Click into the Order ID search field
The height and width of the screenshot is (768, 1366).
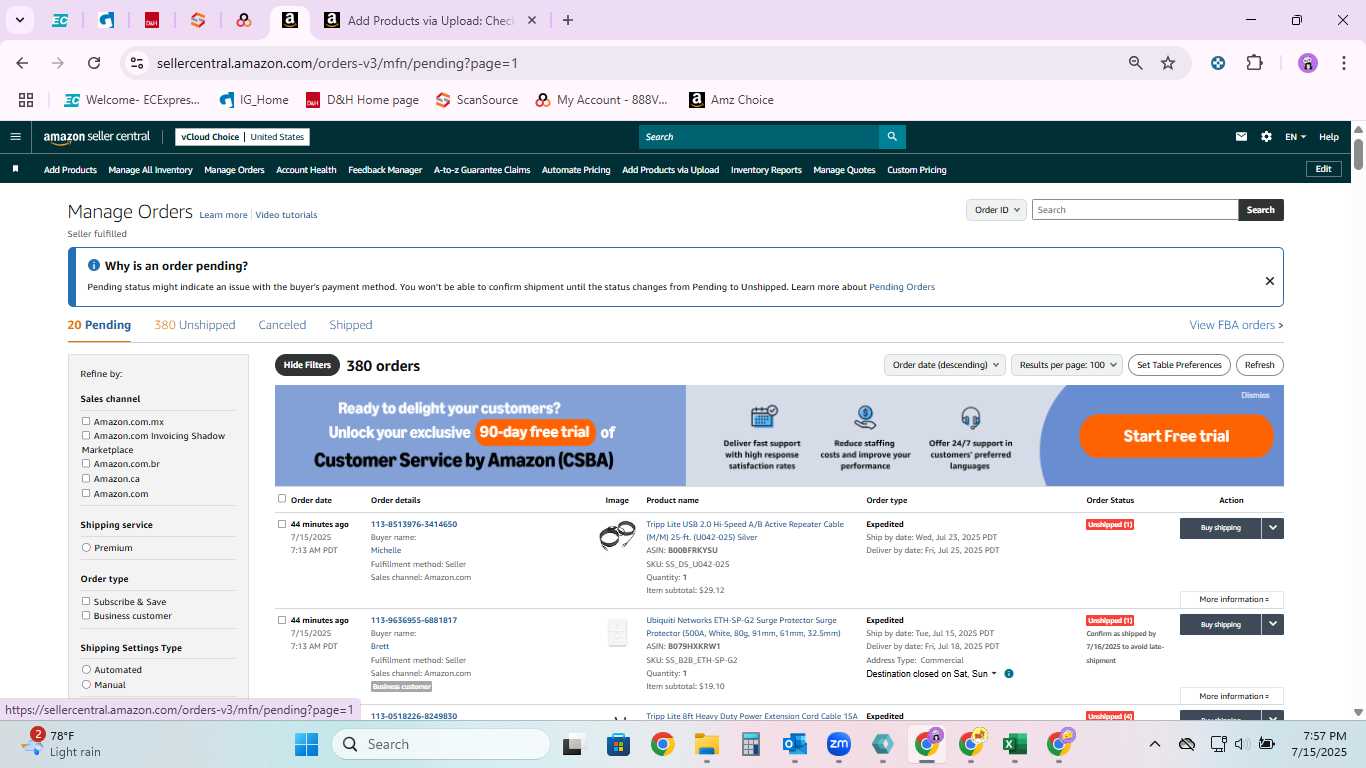coord(1135,210)
